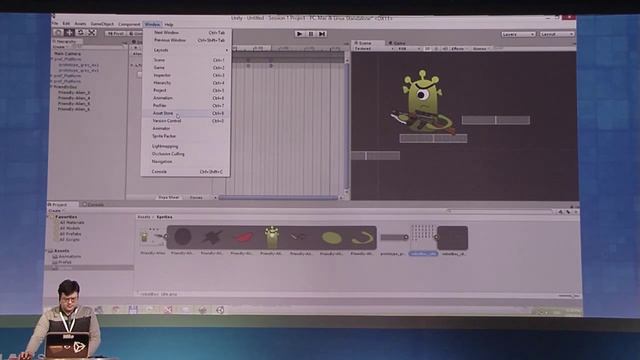Open the scene view Gizmos dropdown
The image size is (640, 360).
tap(481, 49)
